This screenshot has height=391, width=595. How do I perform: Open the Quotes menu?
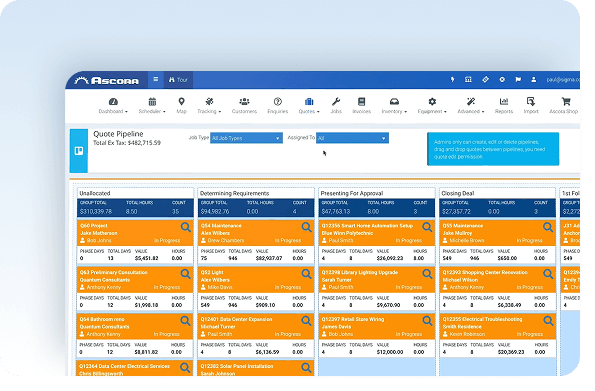[309, 106]
